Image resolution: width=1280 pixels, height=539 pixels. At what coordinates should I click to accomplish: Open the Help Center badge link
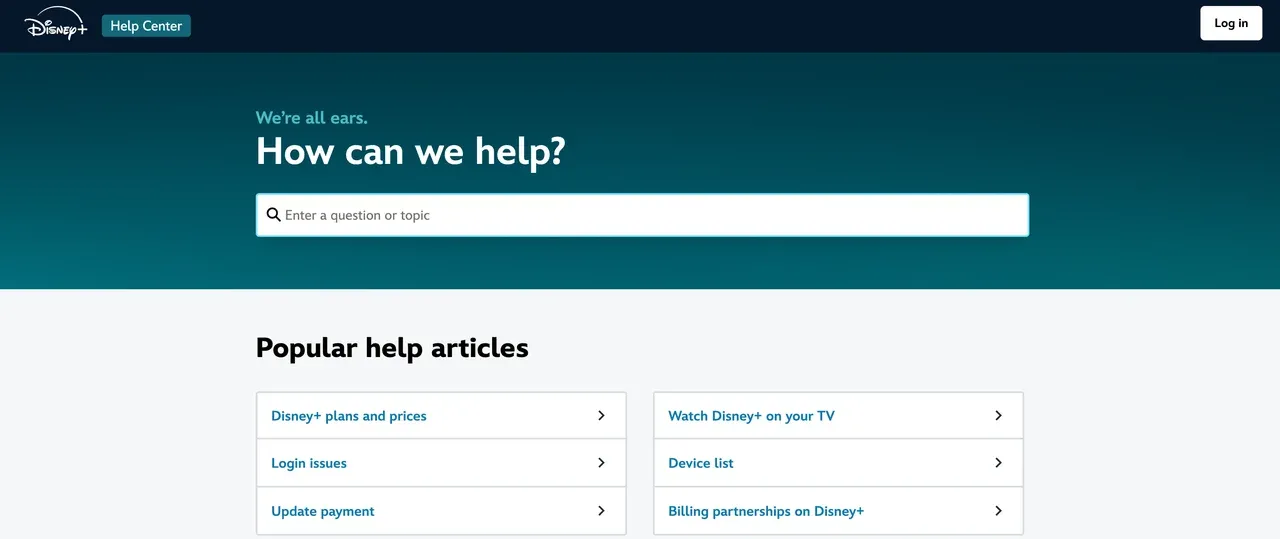tap(146, 26)
